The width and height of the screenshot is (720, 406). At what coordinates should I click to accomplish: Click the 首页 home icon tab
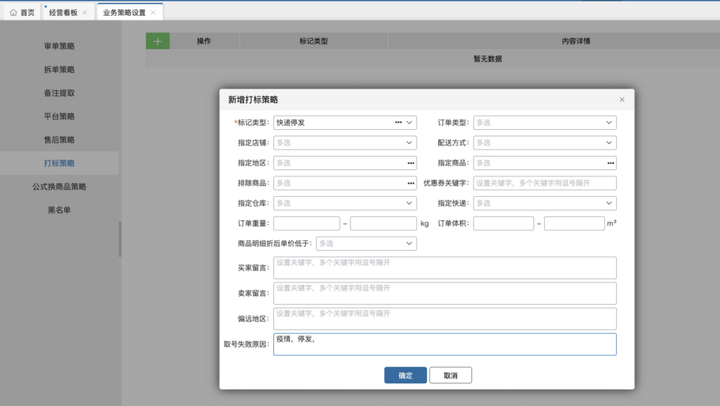point(22,12)
